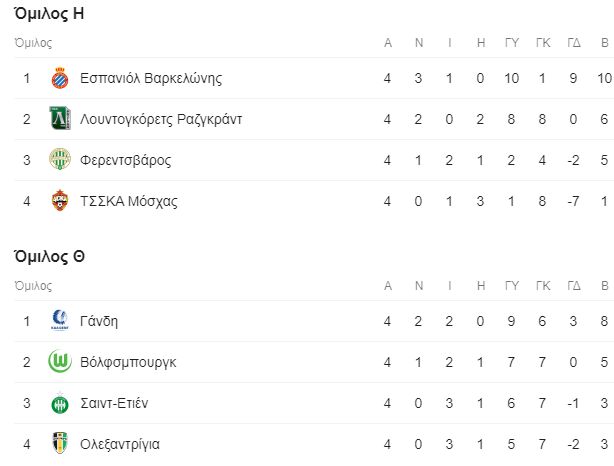Click the Gent club crest
This screenshot has width=614, height=466.
coord(60,320)
